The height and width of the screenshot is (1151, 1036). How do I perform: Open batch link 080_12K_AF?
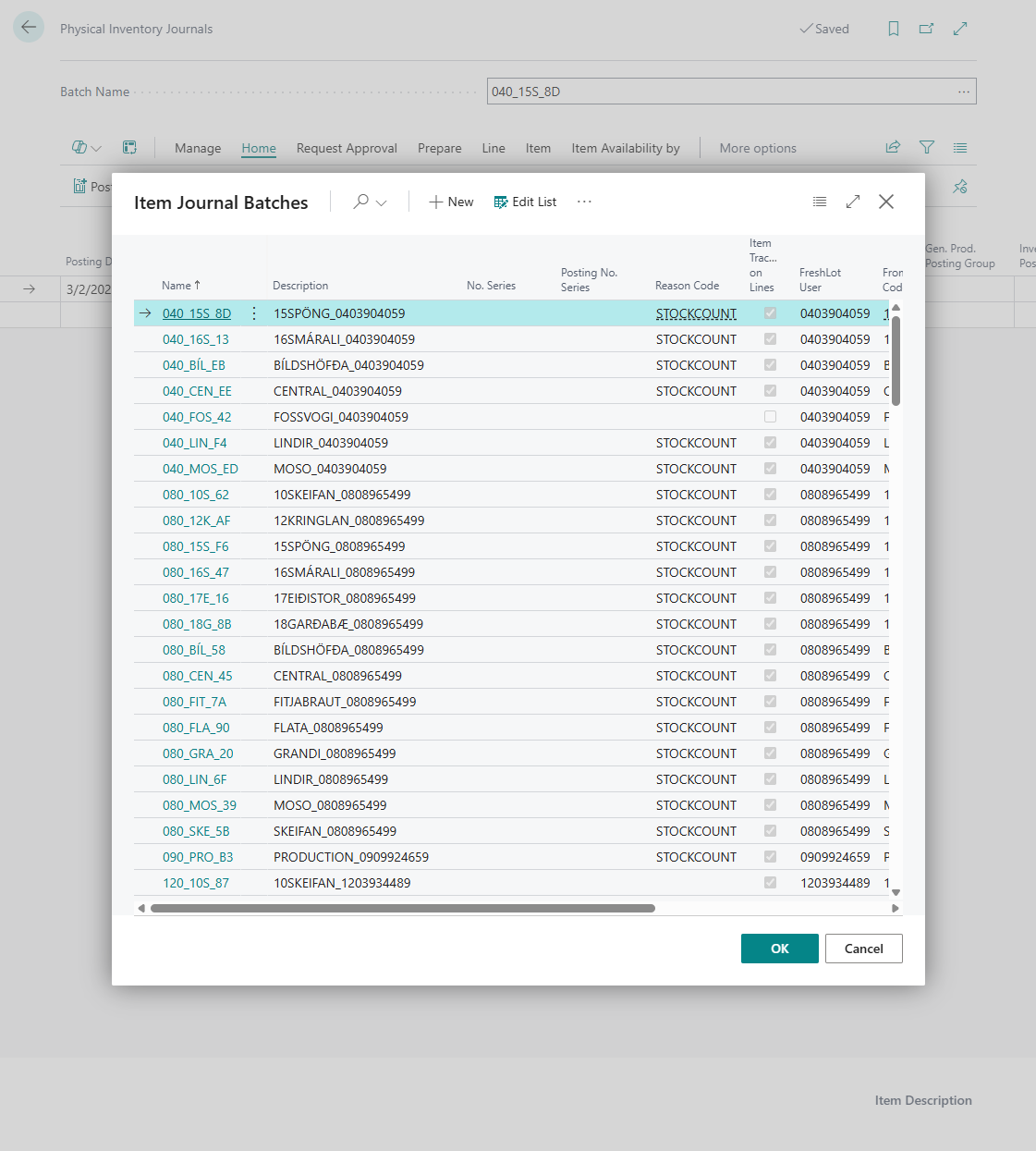(x=197, y=520)
